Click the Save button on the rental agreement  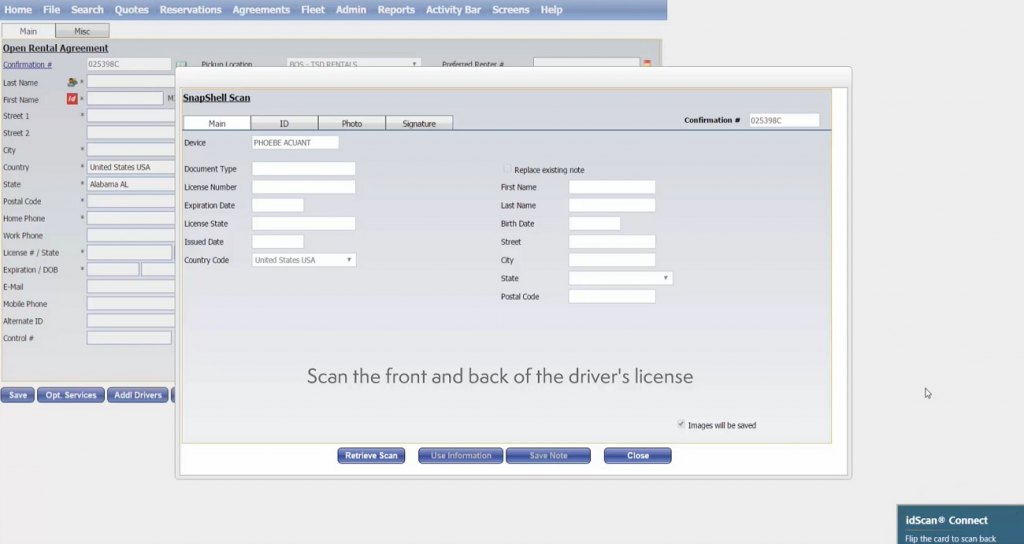[18, 394]
